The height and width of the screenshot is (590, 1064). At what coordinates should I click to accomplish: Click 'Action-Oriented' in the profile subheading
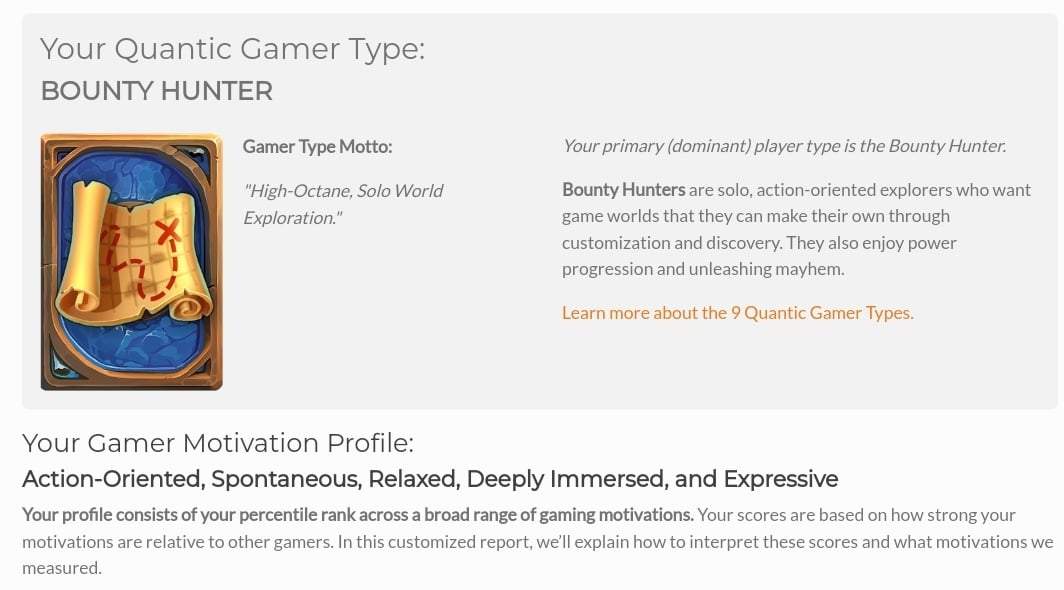coord(113,479)
